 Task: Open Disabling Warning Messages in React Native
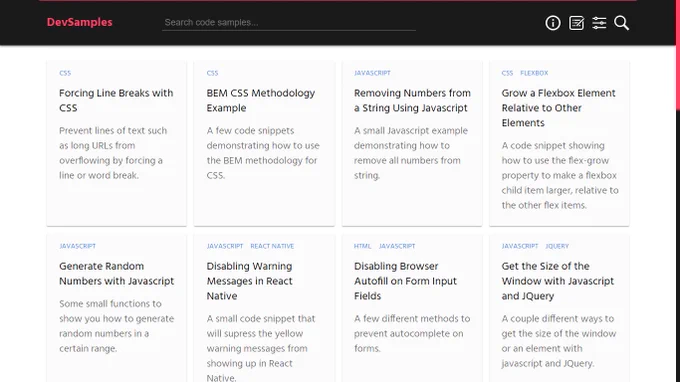click(249, 281)
